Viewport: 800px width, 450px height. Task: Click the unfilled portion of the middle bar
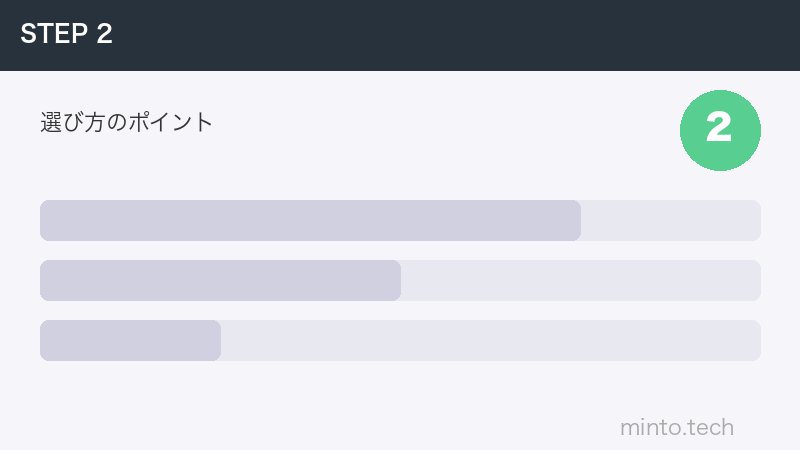pyautogui.click(x=580, y=281)
